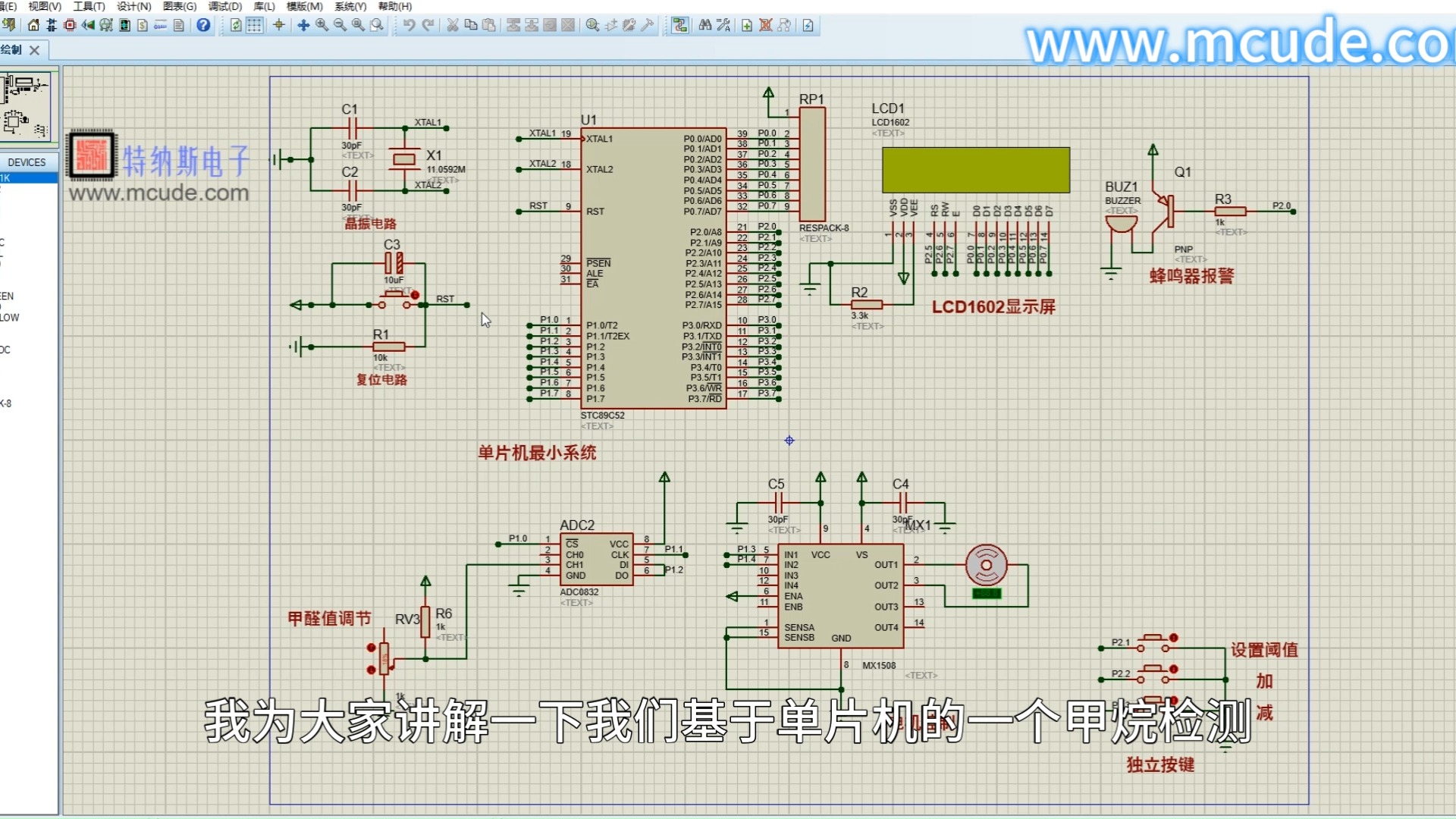Open the Bill of Materials icon
The height and width of the screenshot is (819, 1456).
point(143,25)
